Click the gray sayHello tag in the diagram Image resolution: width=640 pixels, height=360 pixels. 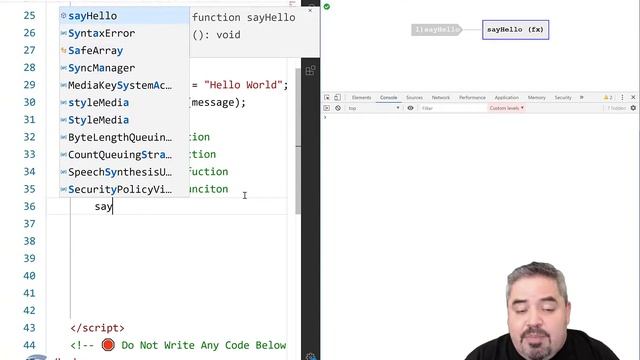[x=436, y=29]
